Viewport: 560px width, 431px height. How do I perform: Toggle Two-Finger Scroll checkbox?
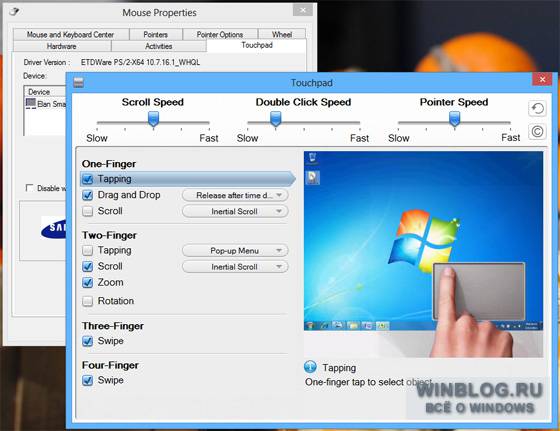point(88,266)
